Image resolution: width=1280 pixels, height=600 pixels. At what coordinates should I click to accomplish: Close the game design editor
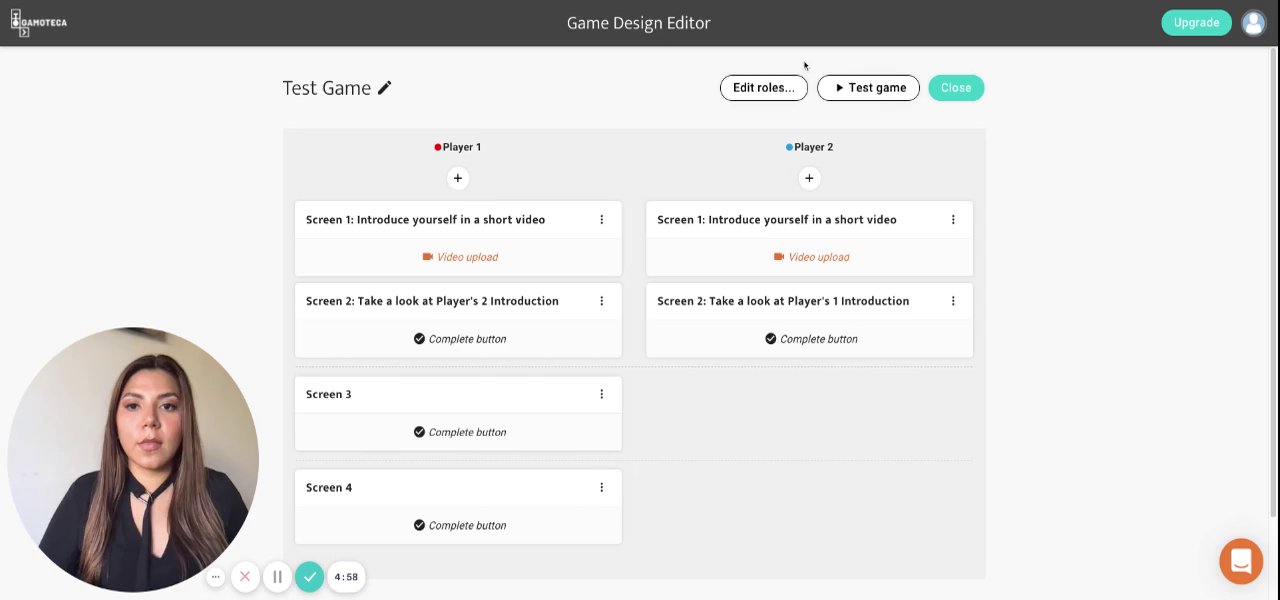point(955,88)
